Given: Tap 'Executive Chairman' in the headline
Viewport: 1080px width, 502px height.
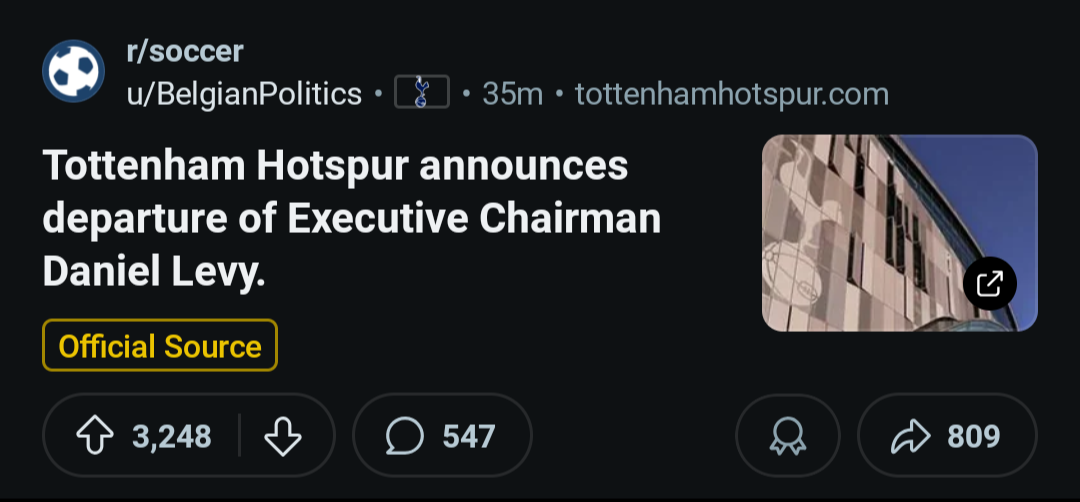Looking at the screenshot, I should [x=474, y=218].
